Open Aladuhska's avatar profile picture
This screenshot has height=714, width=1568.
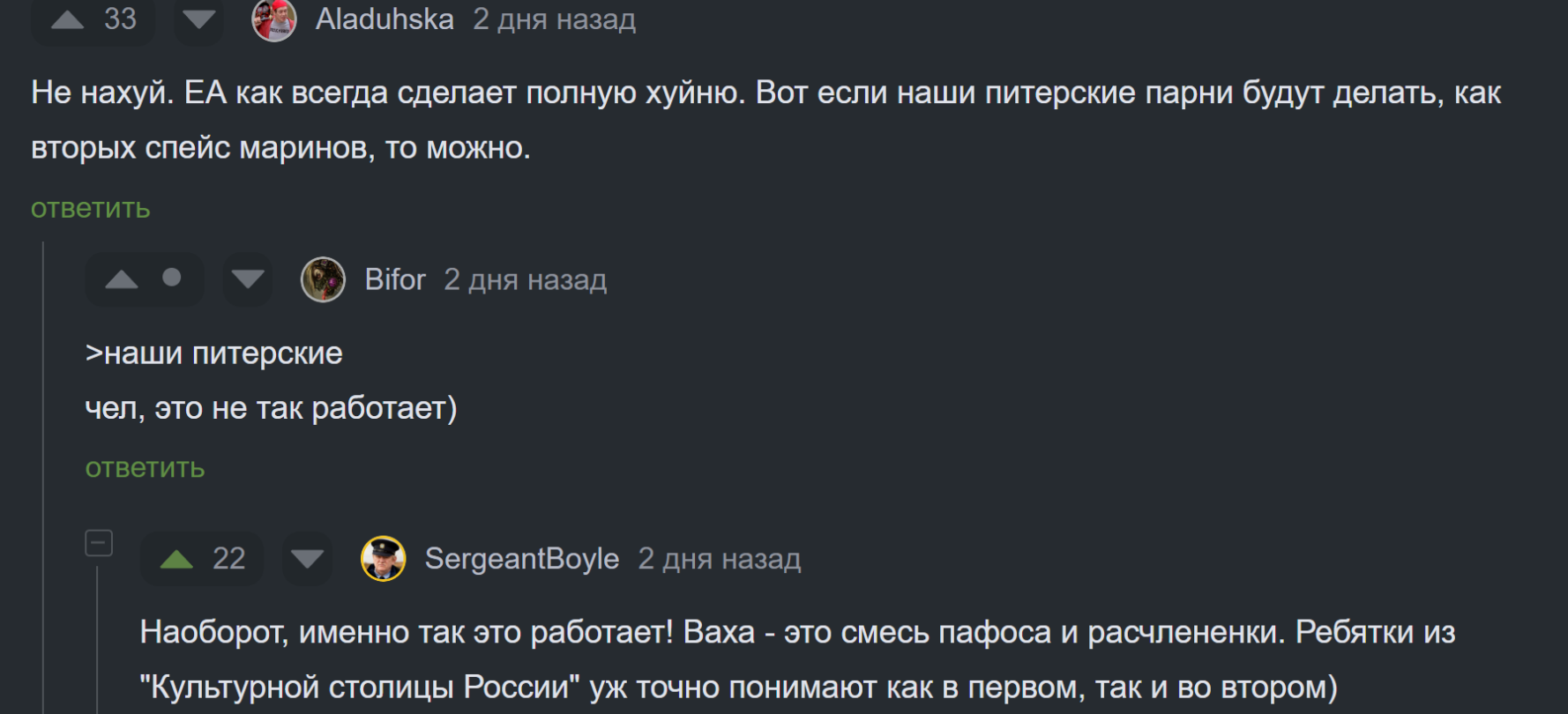[274, 19]
